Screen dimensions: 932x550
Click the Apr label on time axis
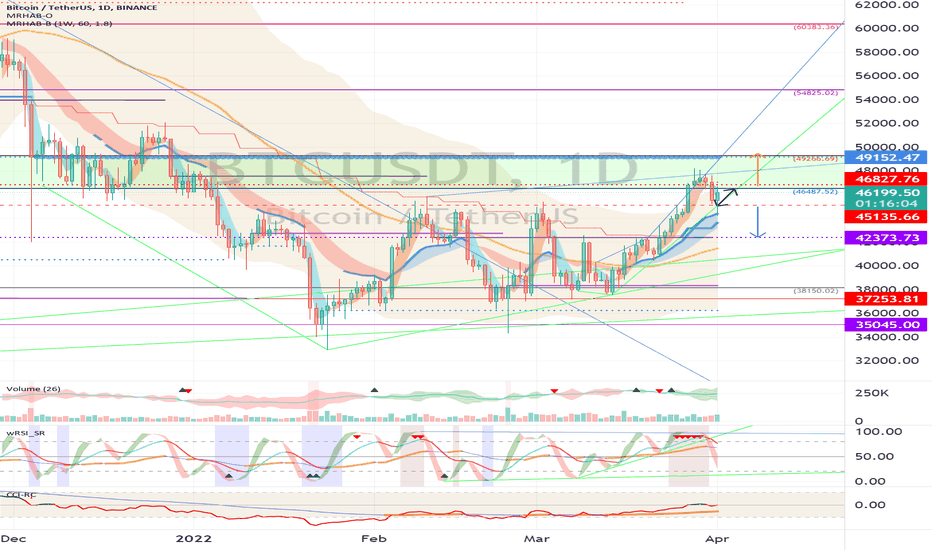(717, 539)
